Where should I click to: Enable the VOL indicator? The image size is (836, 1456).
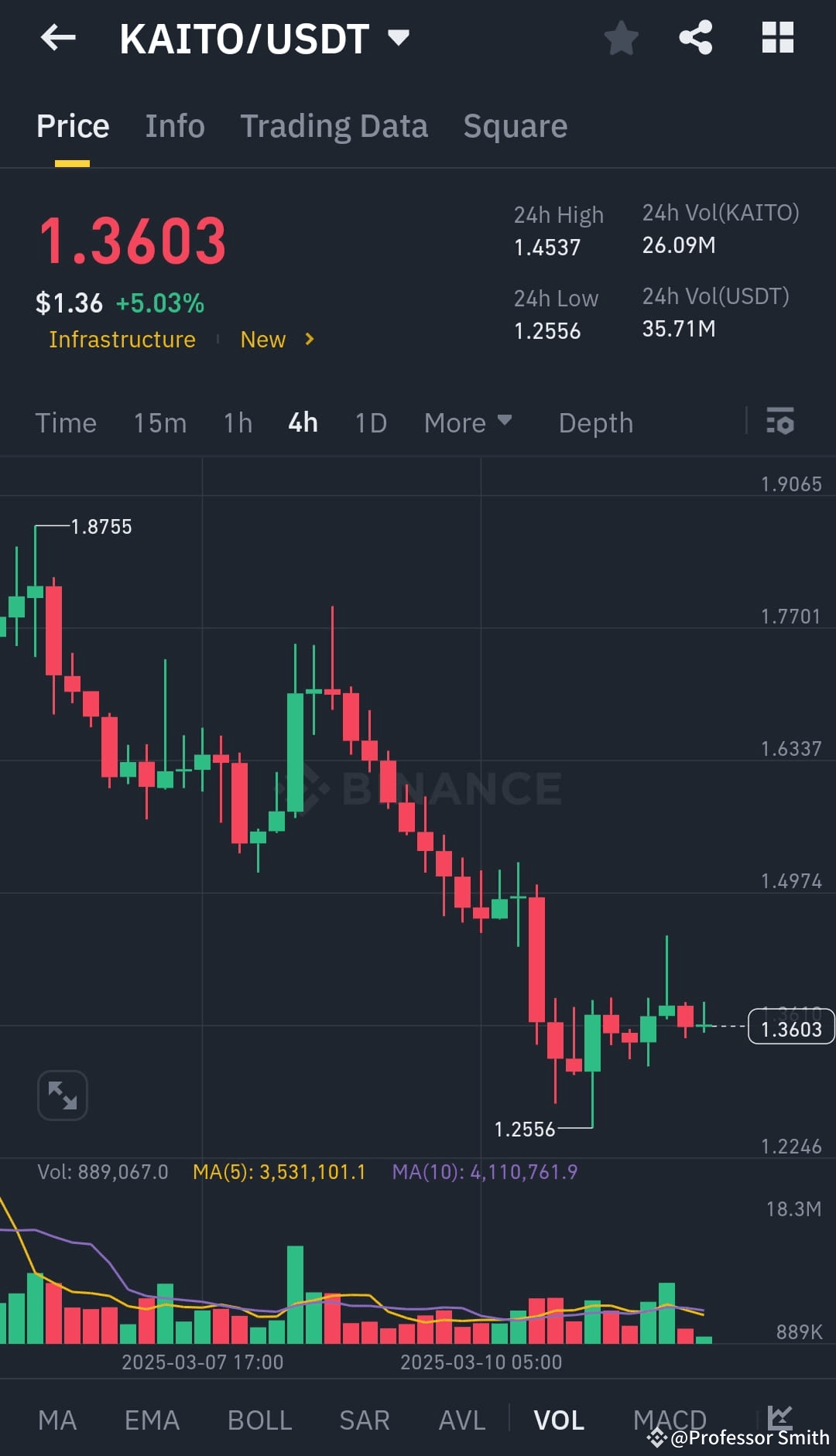(559, 1418)
